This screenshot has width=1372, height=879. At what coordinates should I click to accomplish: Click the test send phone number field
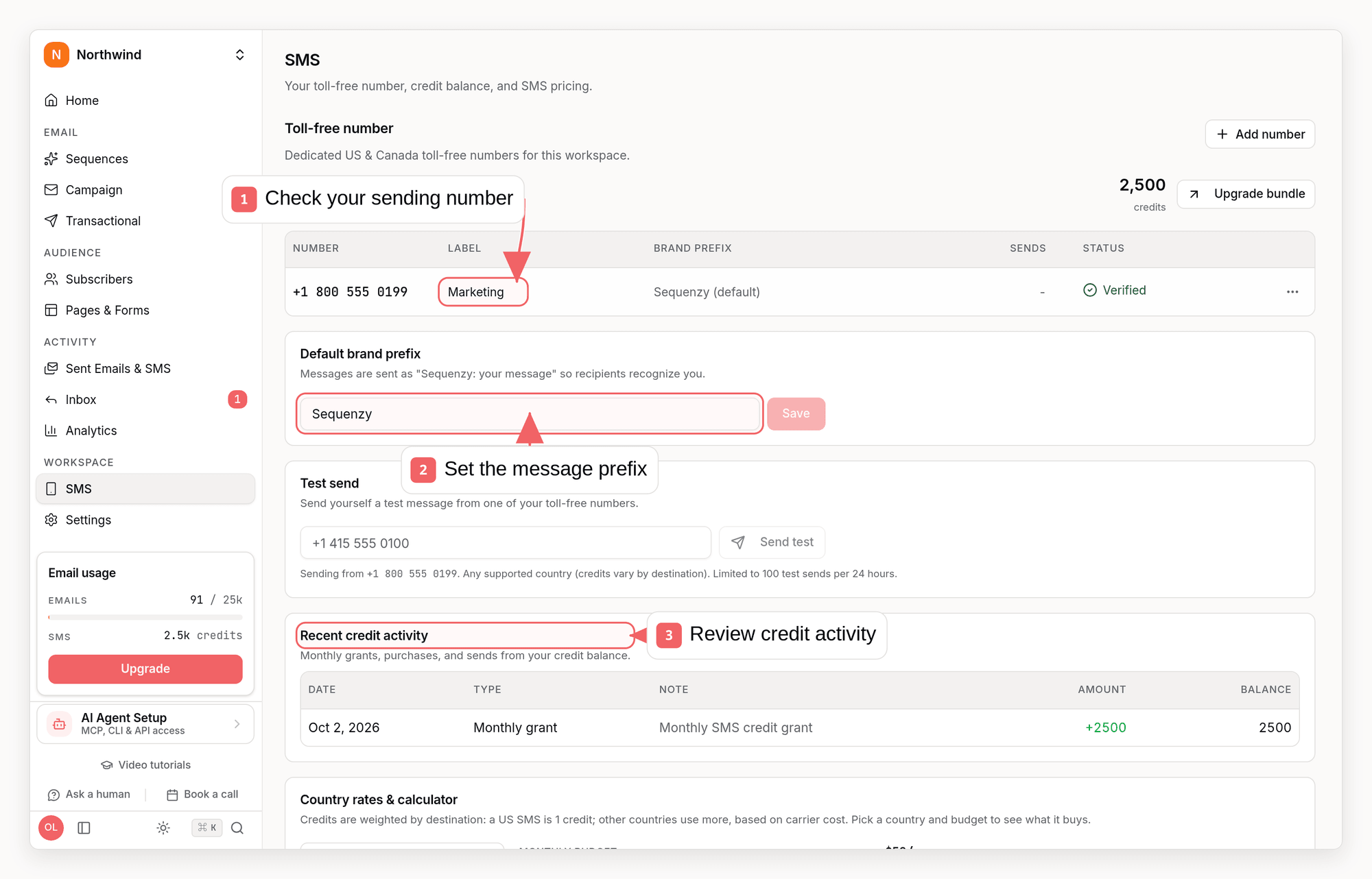[506, 543]
